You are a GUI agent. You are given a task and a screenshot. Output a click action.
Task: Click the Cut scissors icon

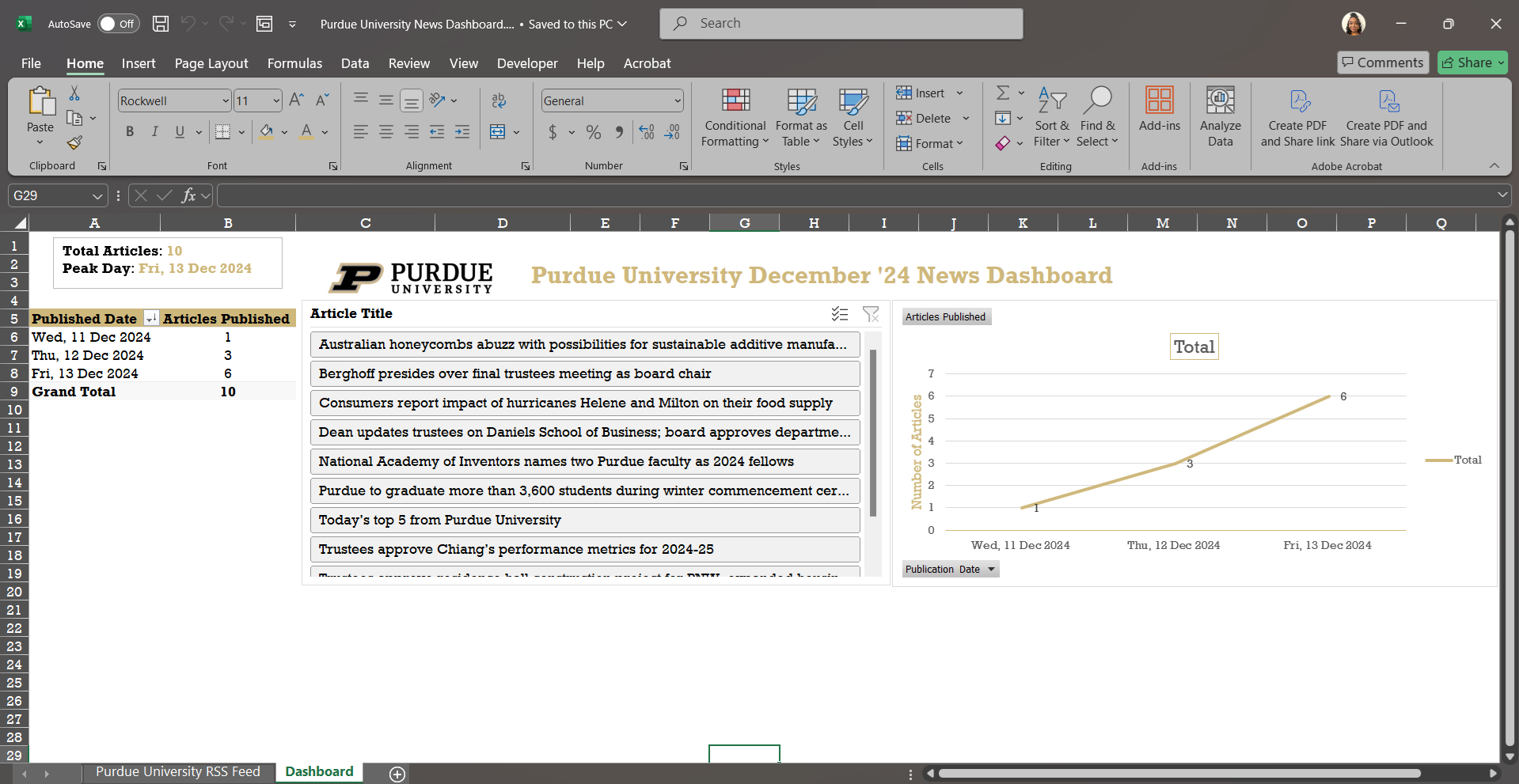point(74,93)
